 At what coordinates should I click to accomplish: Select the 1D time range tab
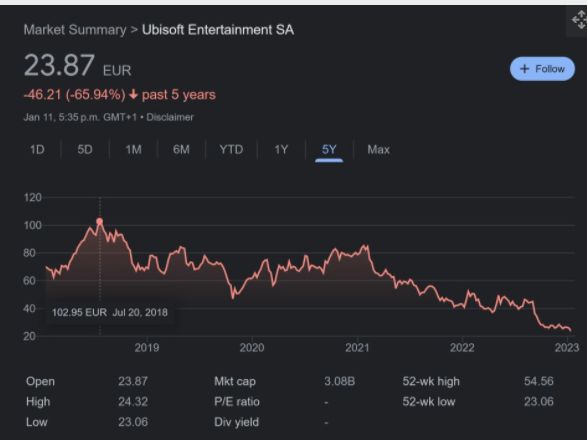(x=37, y=150)
